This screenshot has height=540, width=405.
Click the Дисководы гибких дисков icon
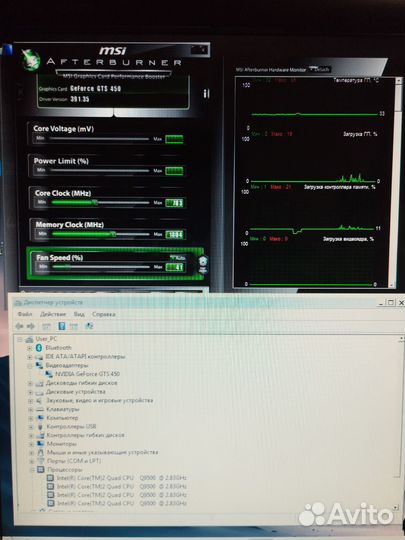40,383
